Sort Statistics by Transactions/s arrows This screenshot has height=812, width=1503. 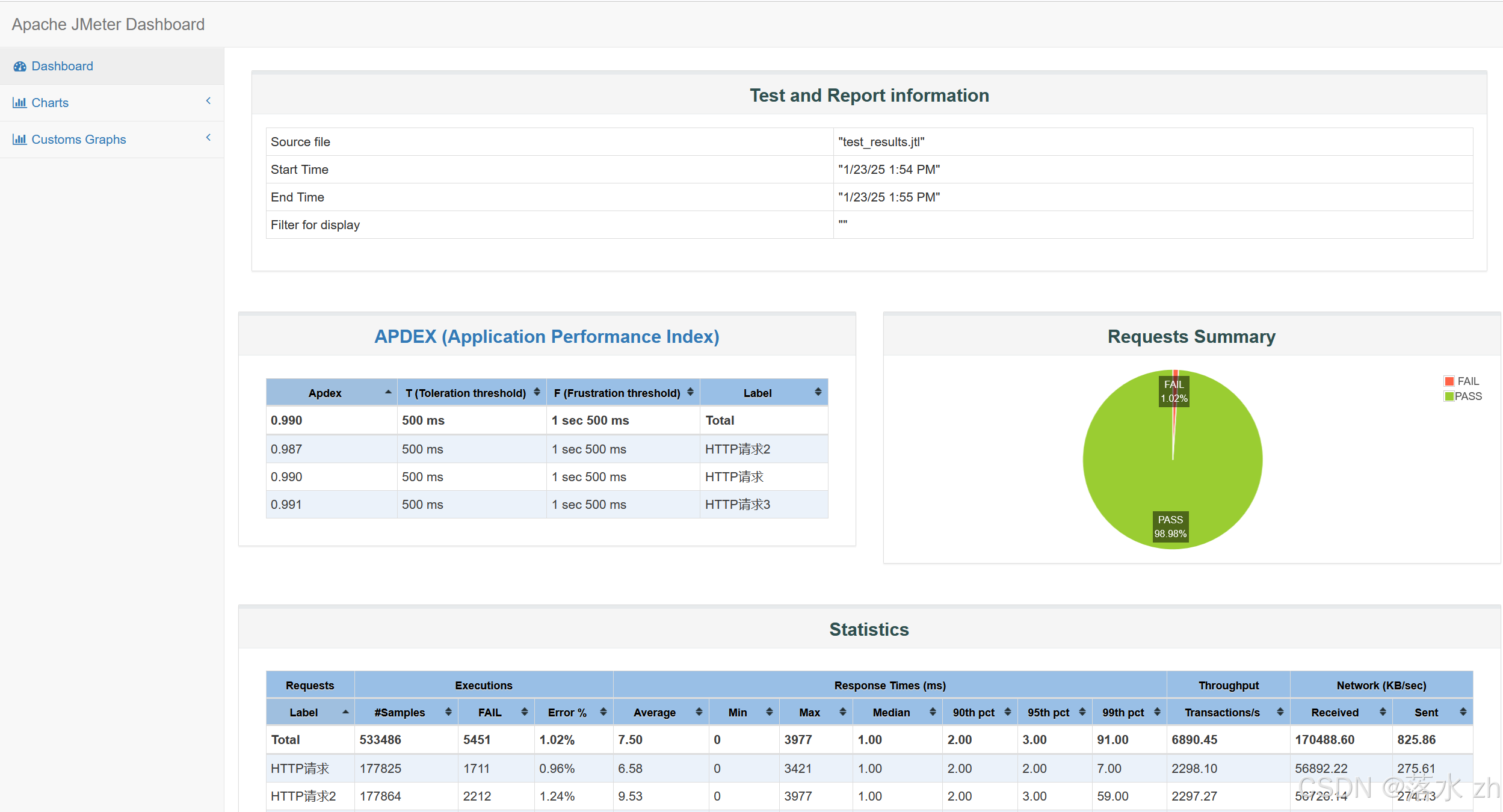(1280, 712)
